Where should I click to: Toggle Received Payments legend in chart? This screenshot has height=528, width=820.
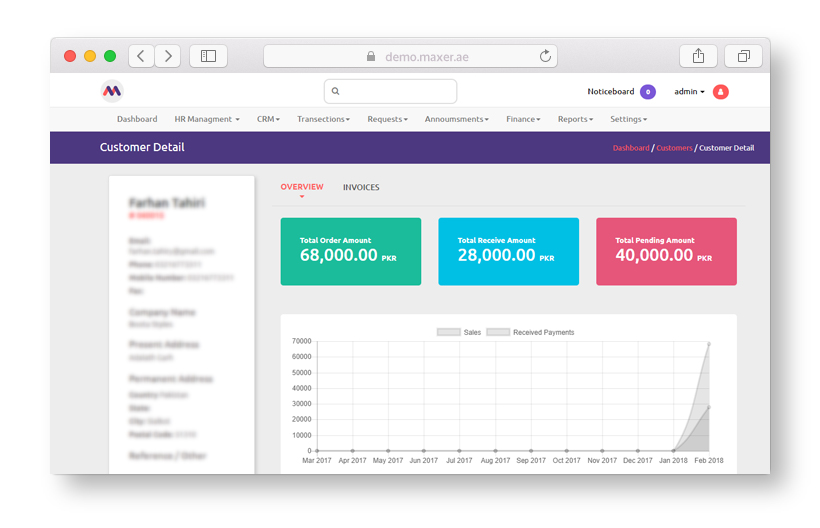[x=531, y=332]
